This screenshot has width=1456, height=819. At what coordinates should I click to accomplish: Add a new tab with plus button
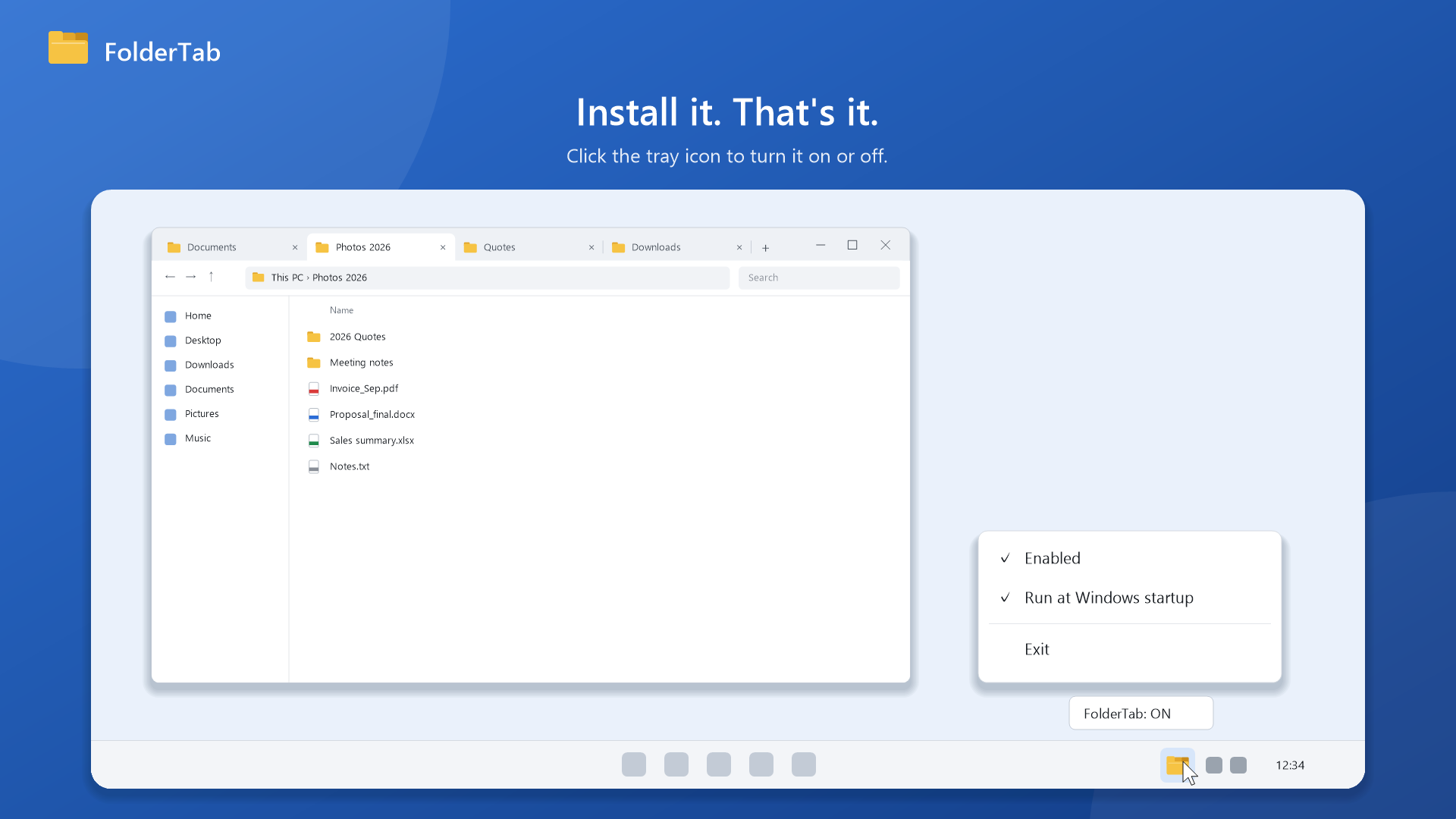(x=766, y=248)
